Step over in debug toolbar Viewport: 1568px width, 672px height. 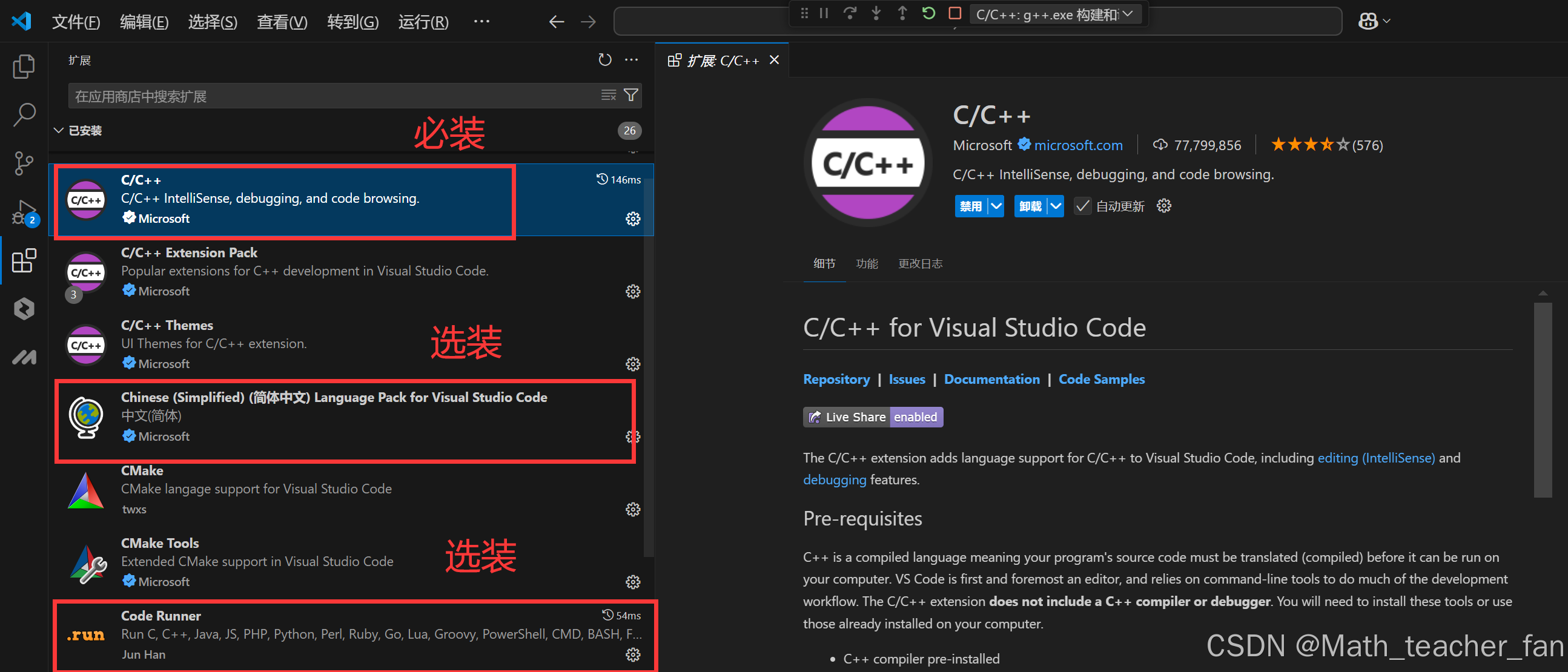click(x=850, y=13)
